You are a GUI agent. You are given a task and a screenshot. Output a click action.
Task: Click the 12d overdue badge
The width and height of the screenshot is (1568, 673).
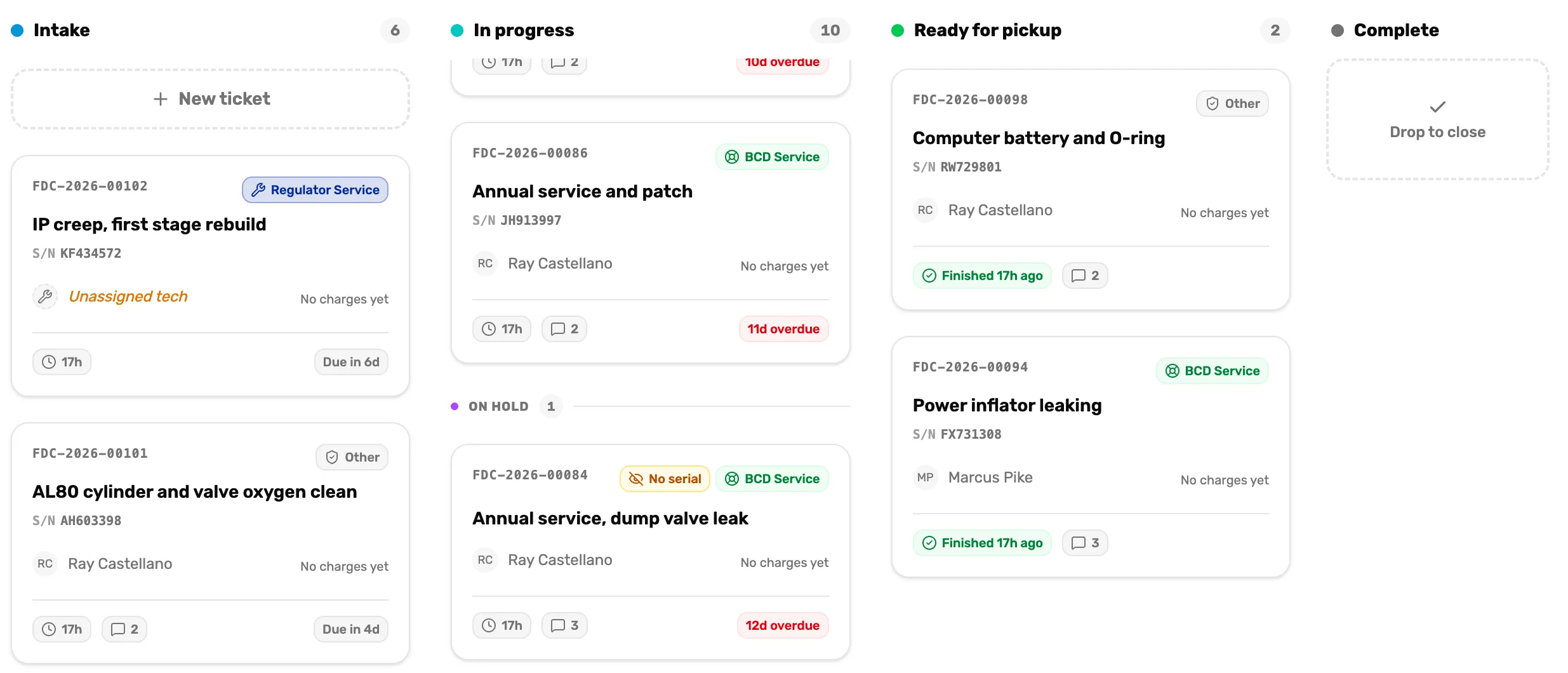click(x=782, y=625)
